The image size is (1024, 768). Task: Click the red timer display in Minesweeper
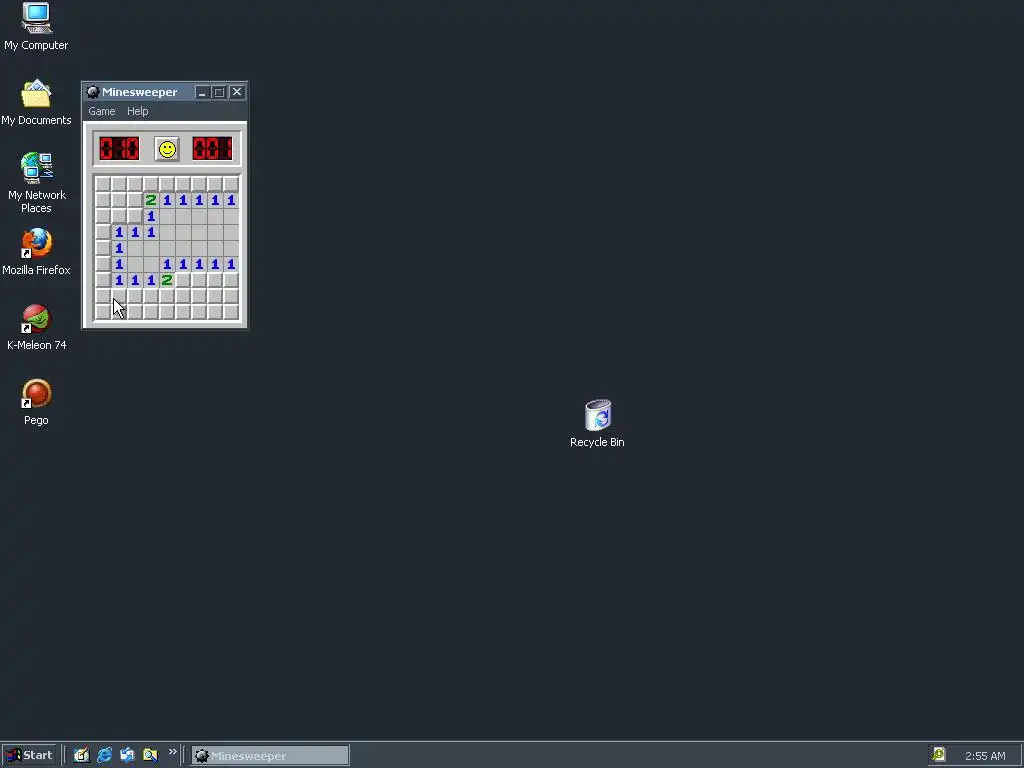[212, 148]
